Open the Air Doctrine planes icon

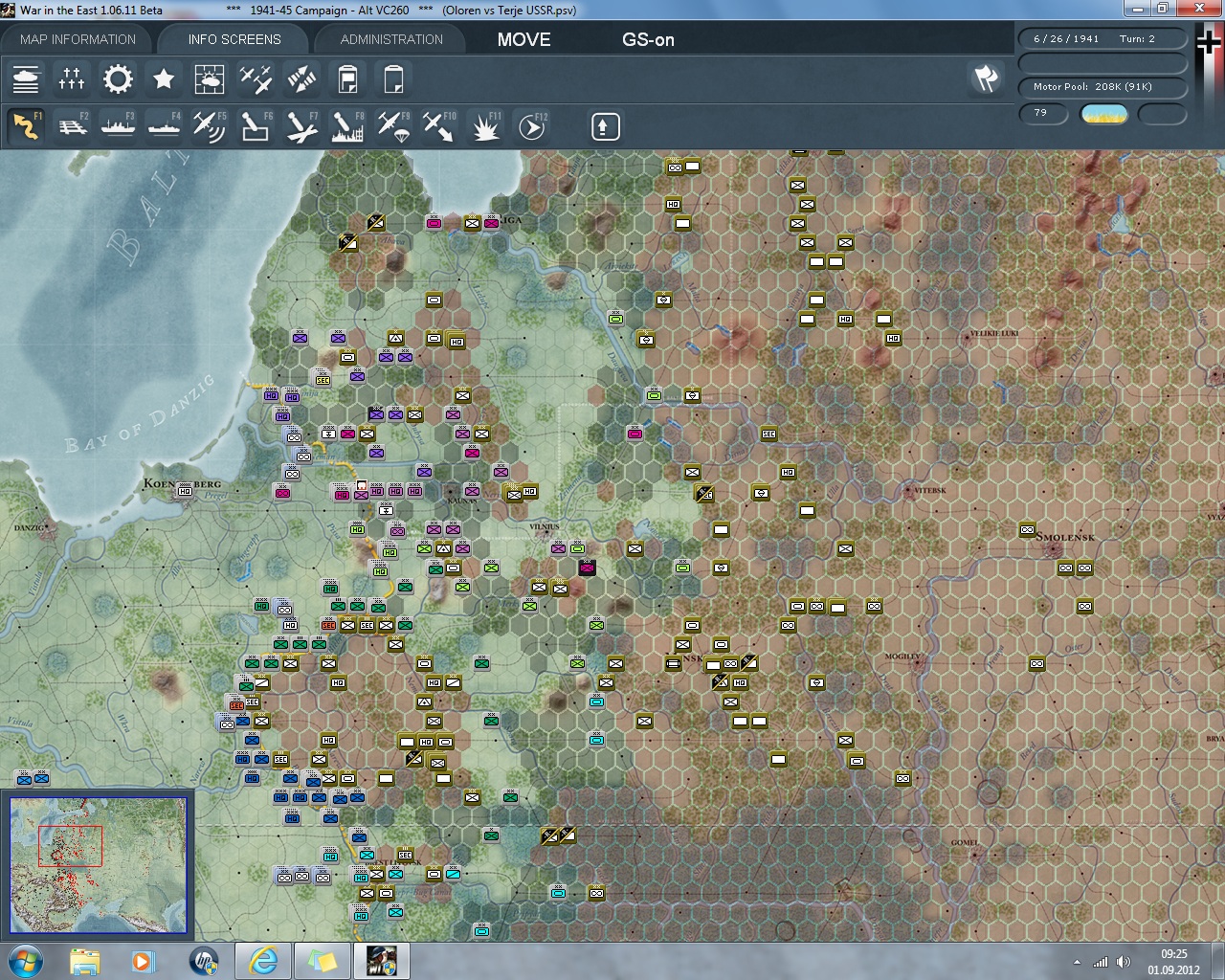coord(256,78)
